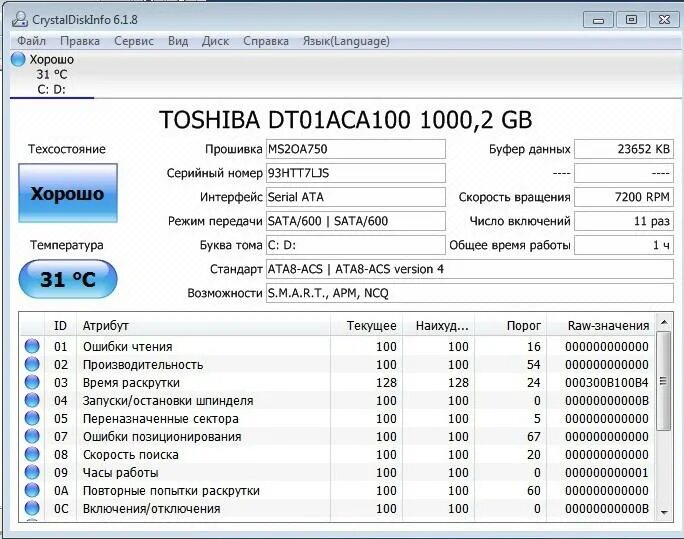Click status icon for Переназначенные сектора row
Screen dimensions: 684x539
(32, 418)
